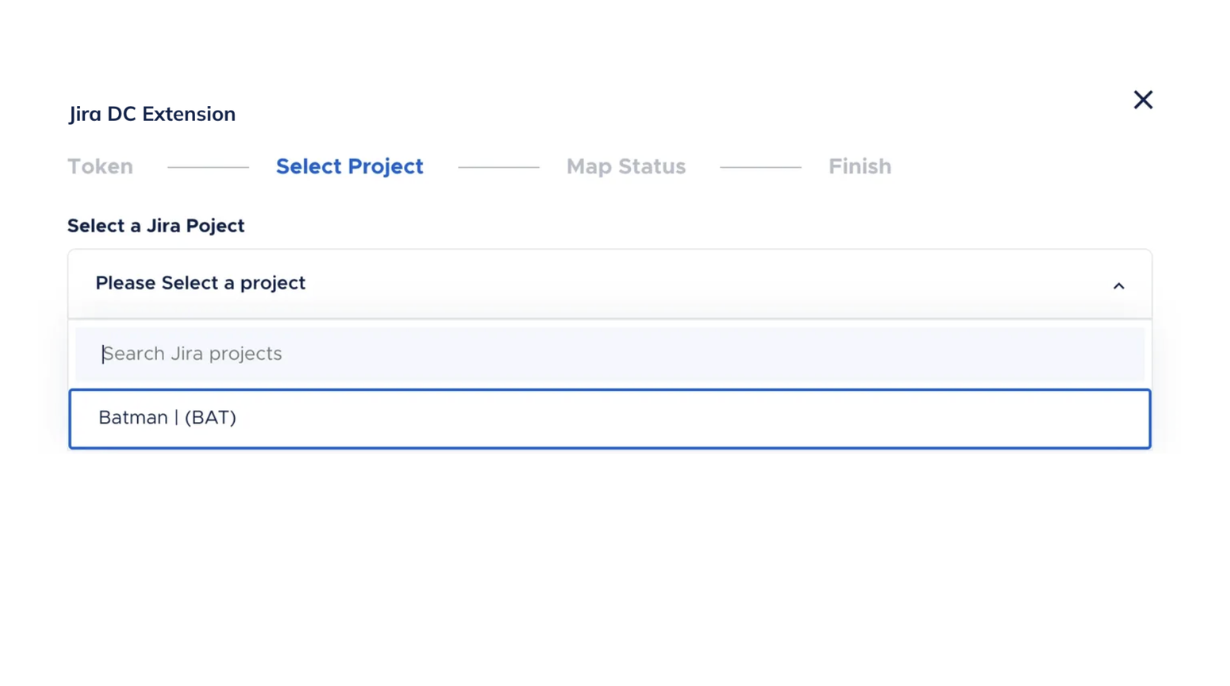1230x686 pixels.
Task: Click the connector line before Finish
Action: [760, 167]
